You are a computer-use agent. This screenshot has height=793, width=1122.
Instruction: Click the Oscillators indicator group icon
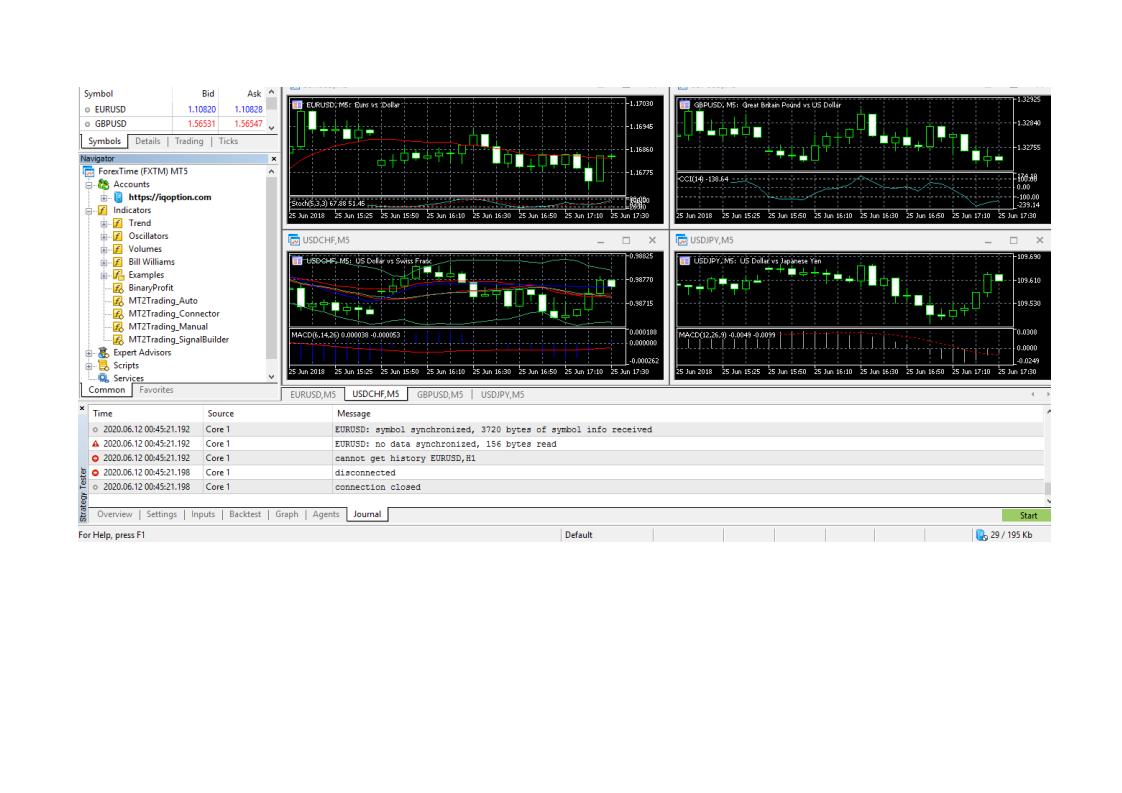coord(118,236)
